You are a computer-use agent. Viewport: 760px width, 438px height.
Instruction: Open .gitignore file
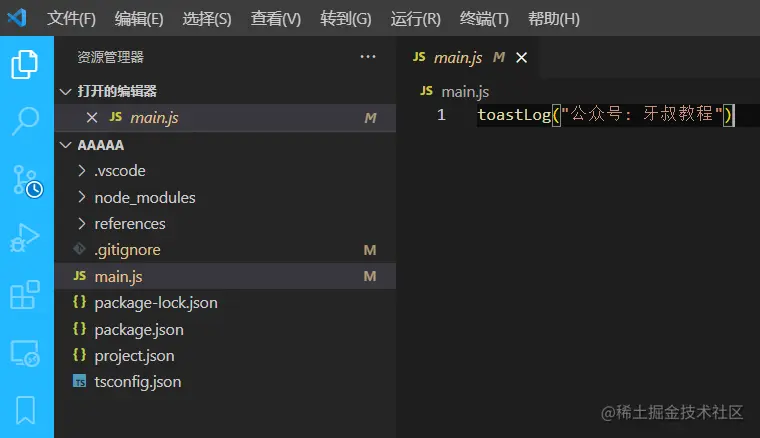[x=225, y=250]
